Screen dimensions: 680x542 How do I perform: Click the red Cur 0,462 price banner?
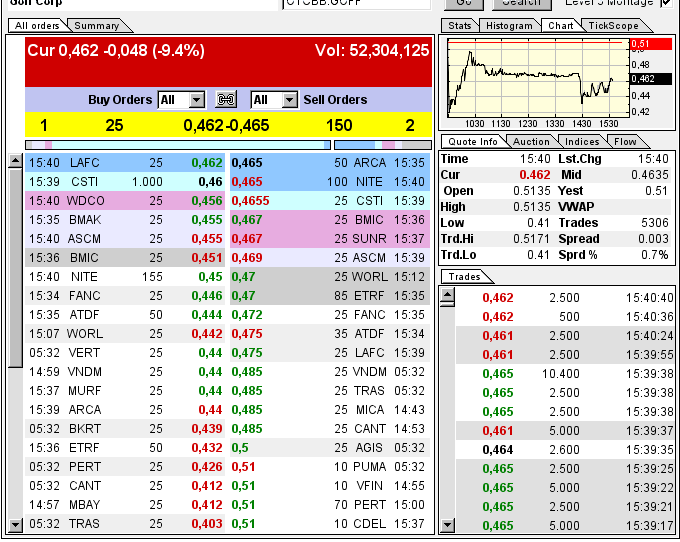(x=229, y=62)
